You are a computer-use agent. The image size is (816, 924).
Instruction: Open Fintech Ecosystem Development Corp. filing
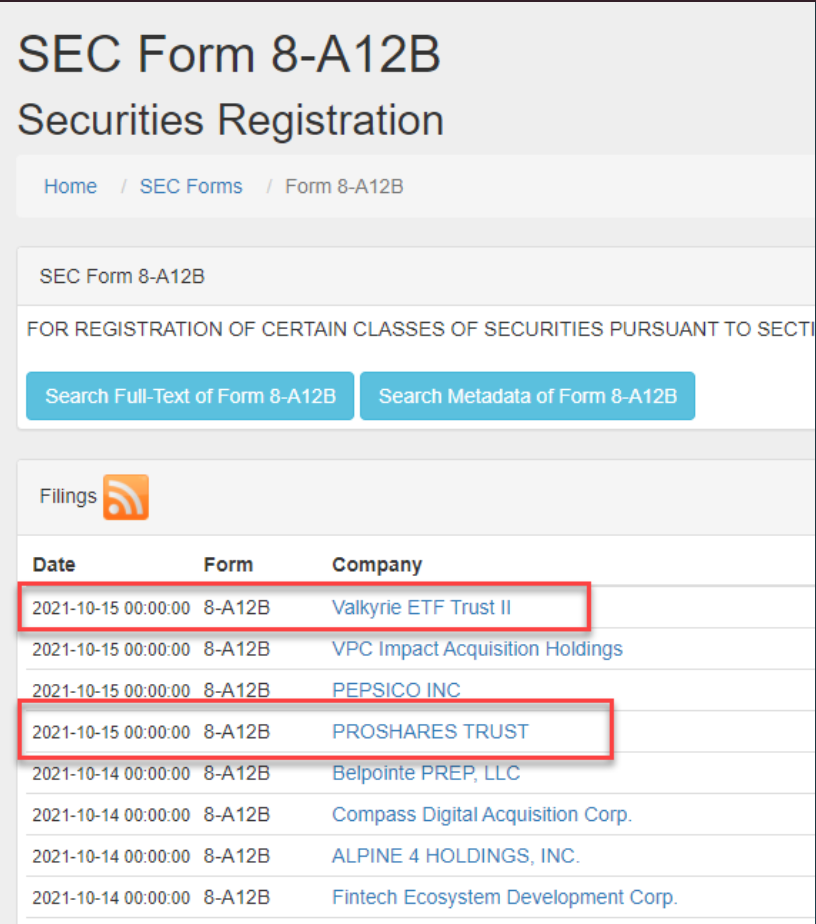pyautogui.click(x=504, y=897)
